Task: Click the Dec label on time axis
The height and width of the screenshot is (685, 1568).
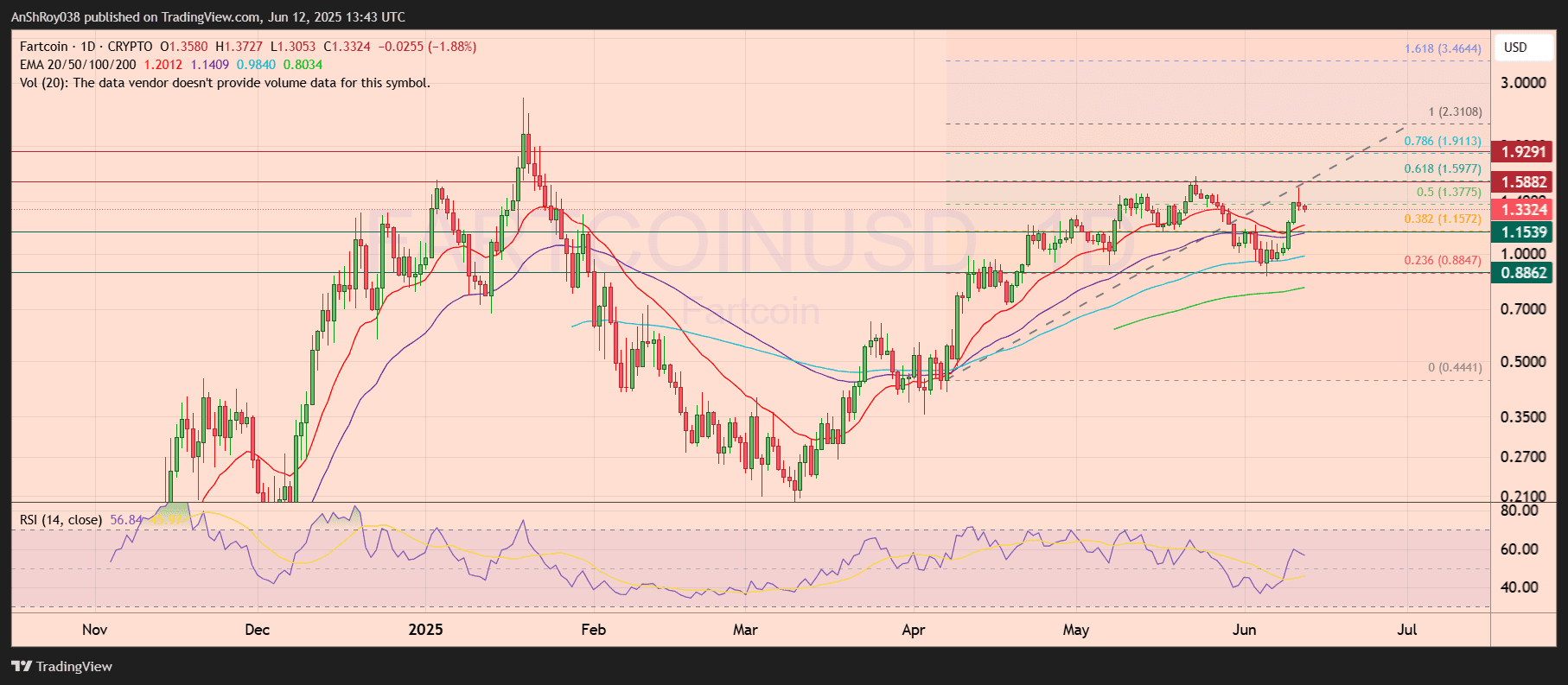Action: click(x=258, y=630)
